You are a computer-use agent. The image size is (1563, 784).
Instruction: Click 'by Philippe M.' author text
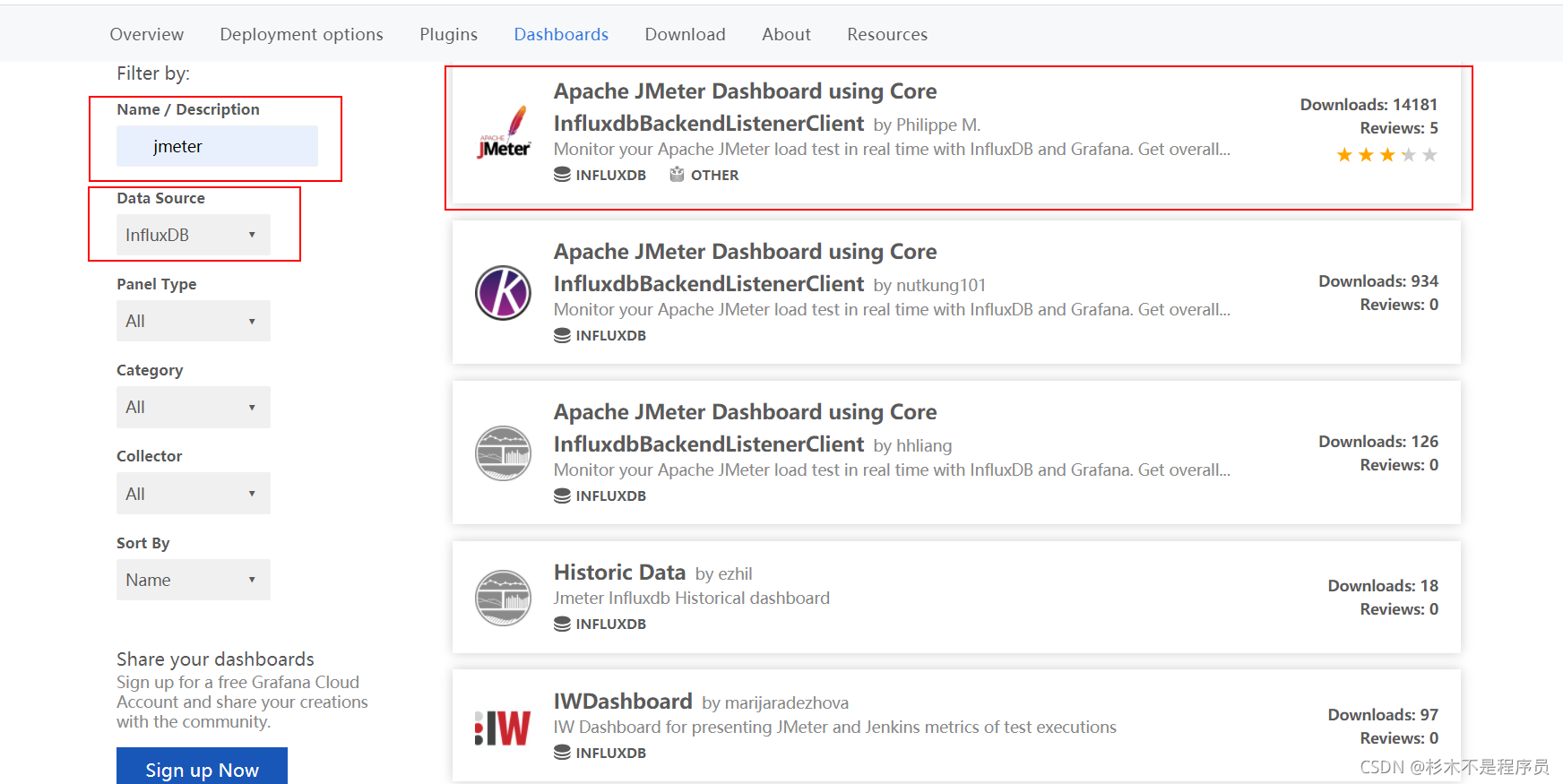(x=927, y=125)
